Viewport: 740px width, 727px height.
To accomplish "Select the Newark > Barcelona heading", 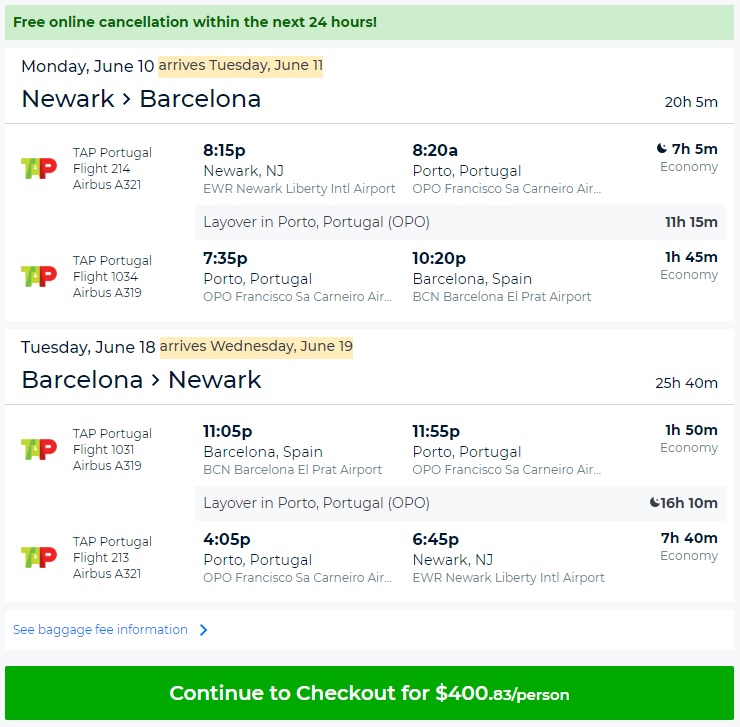I will [141, 99].
